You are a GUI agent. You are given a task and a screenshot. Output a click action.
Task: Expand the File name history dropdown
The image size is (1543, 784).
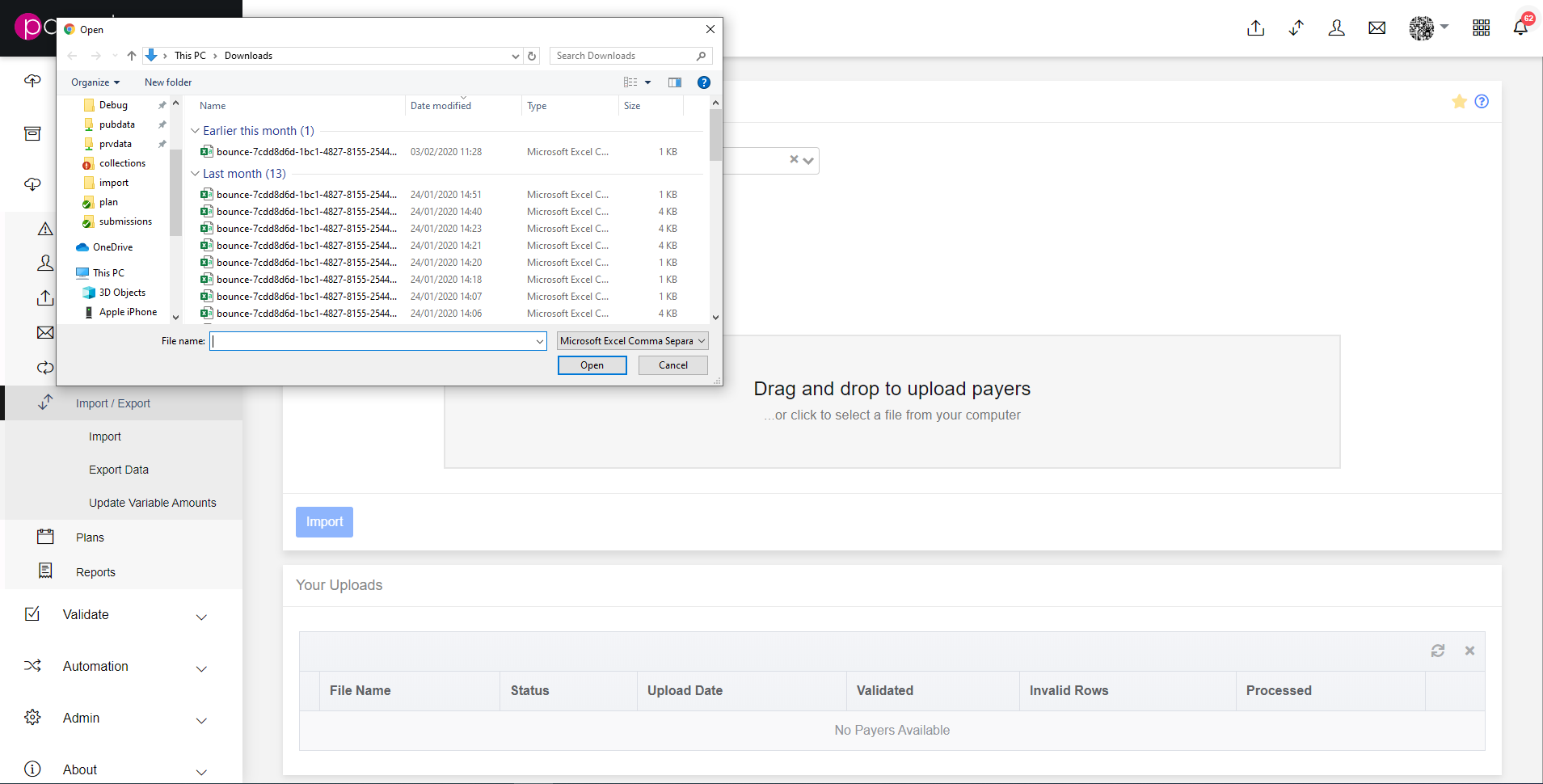tap(540, 341)
